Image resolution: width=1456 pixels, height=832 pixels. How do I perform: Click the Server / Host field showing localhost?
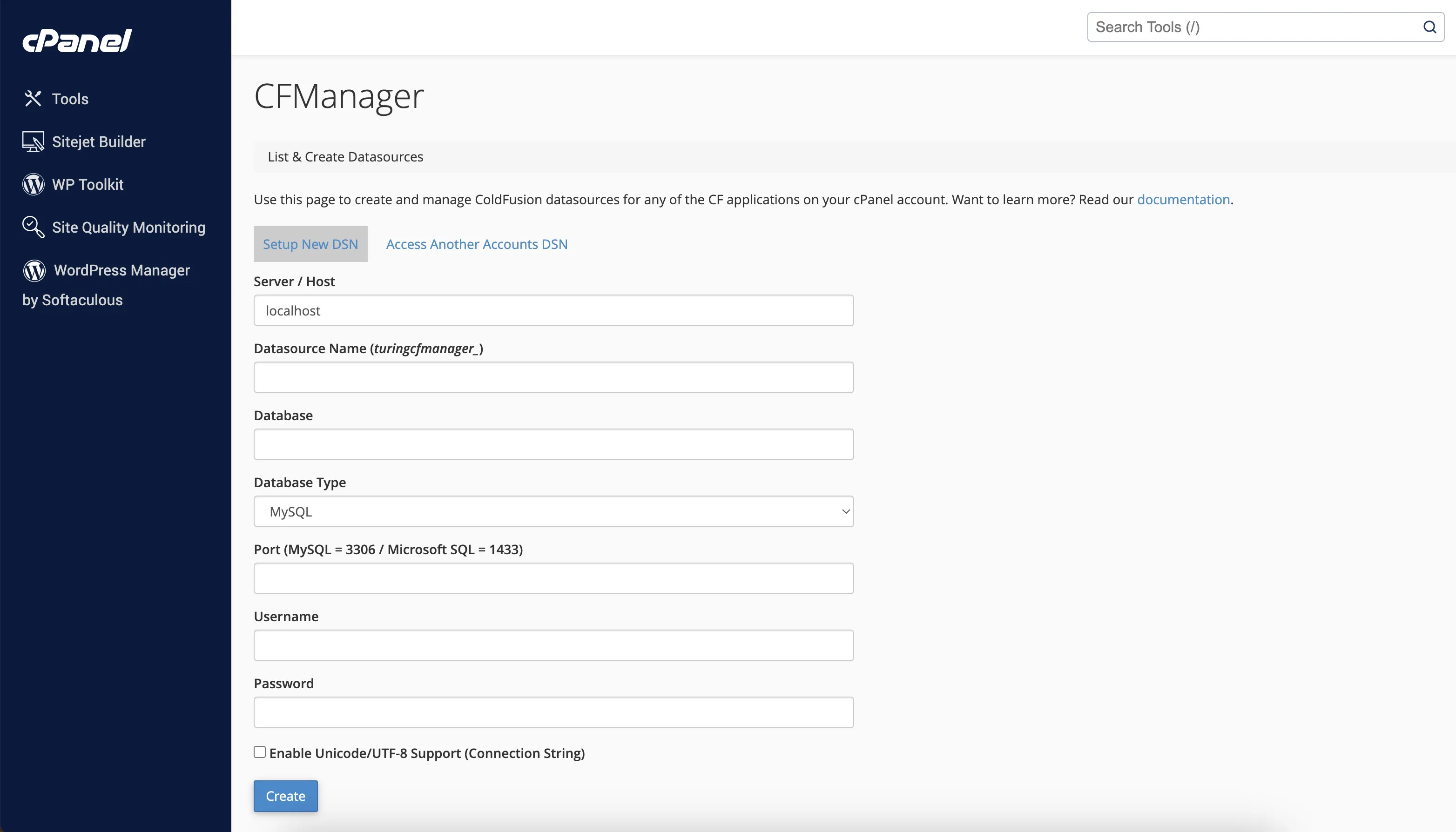tap(553, 310)
